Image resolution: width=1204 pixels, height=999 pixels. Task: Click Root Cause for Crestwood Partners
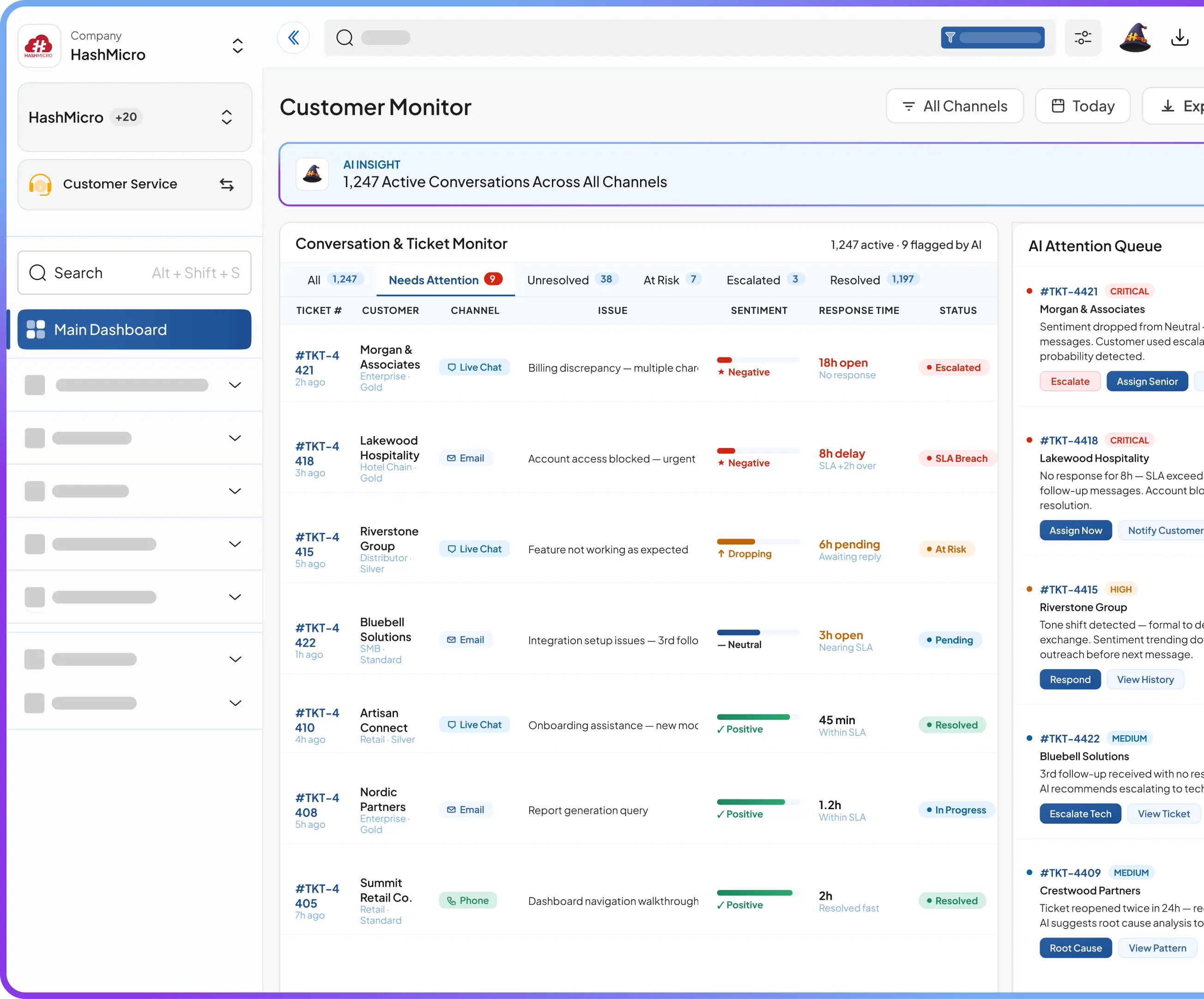(1076, 948)
